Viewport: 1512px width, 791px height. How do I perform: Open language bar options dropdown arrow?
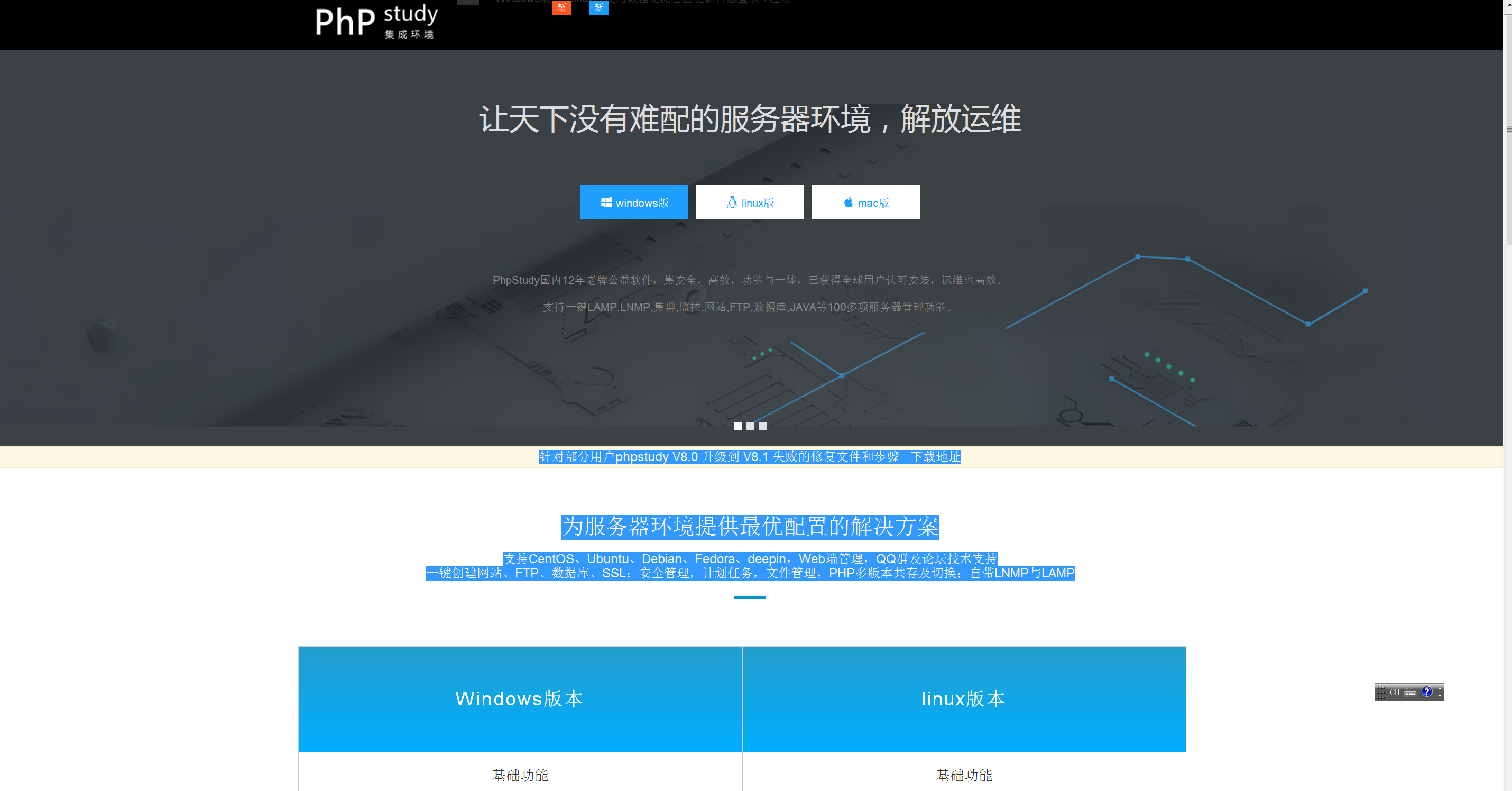(1439, 696)
